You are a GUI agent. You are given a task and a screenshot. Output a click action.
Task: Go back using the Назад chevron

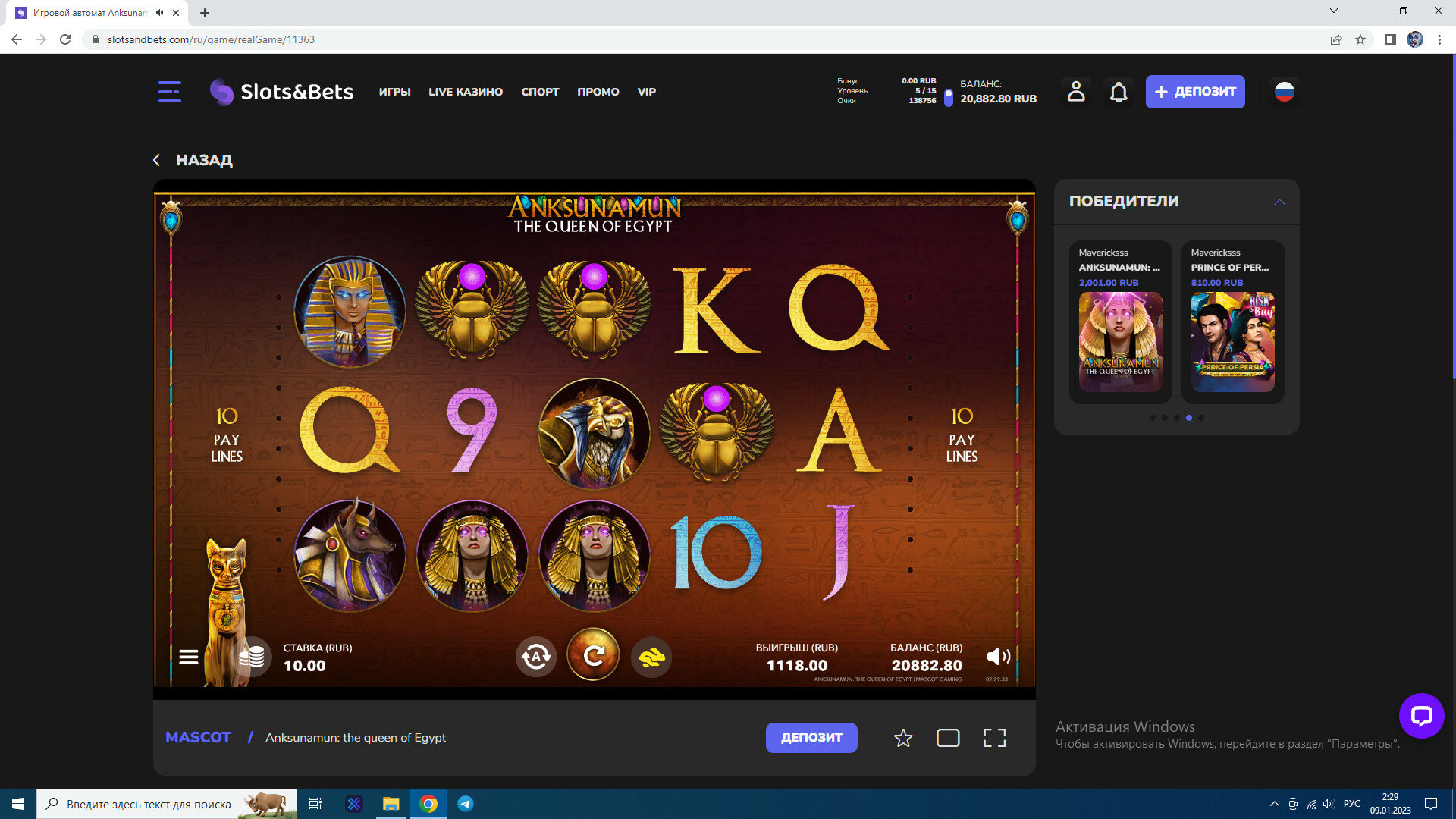pos(157,160)
